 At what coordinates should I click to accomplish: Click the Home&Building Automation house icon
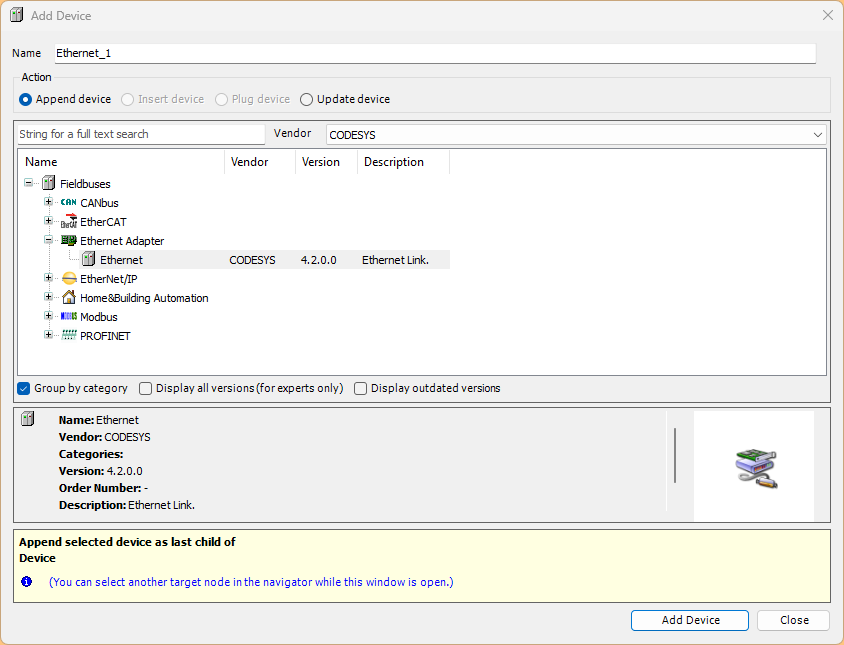pyautogui.click(x=68, y=298)
